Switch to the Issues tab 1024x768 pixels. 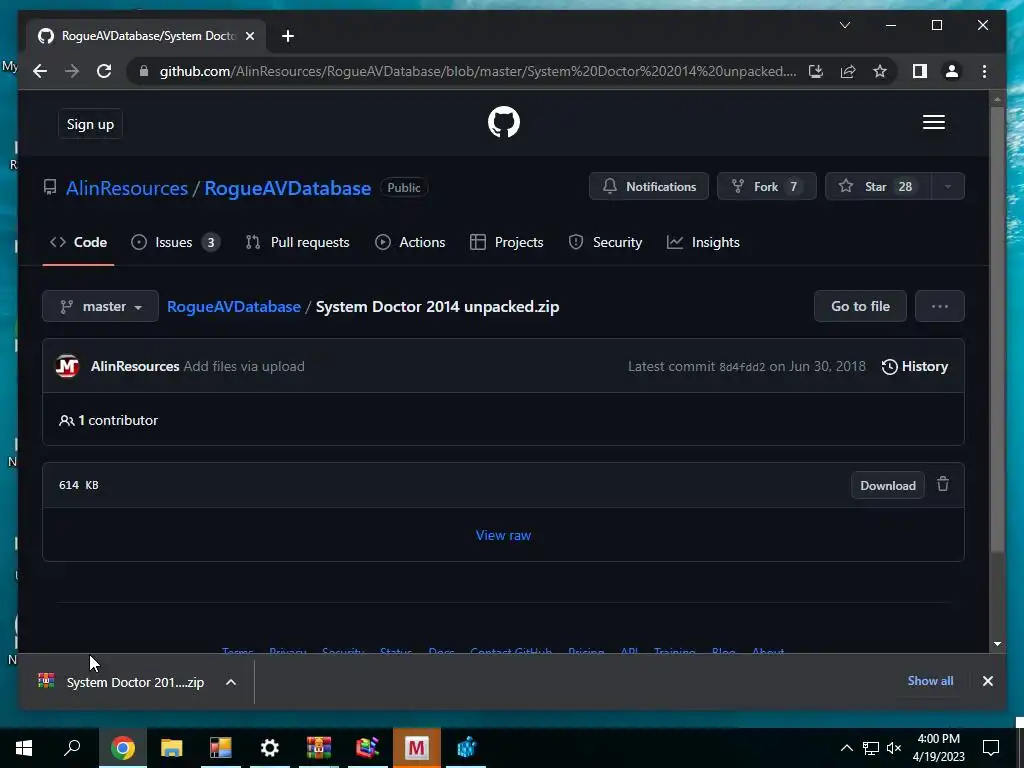click(x=174, y=242)
